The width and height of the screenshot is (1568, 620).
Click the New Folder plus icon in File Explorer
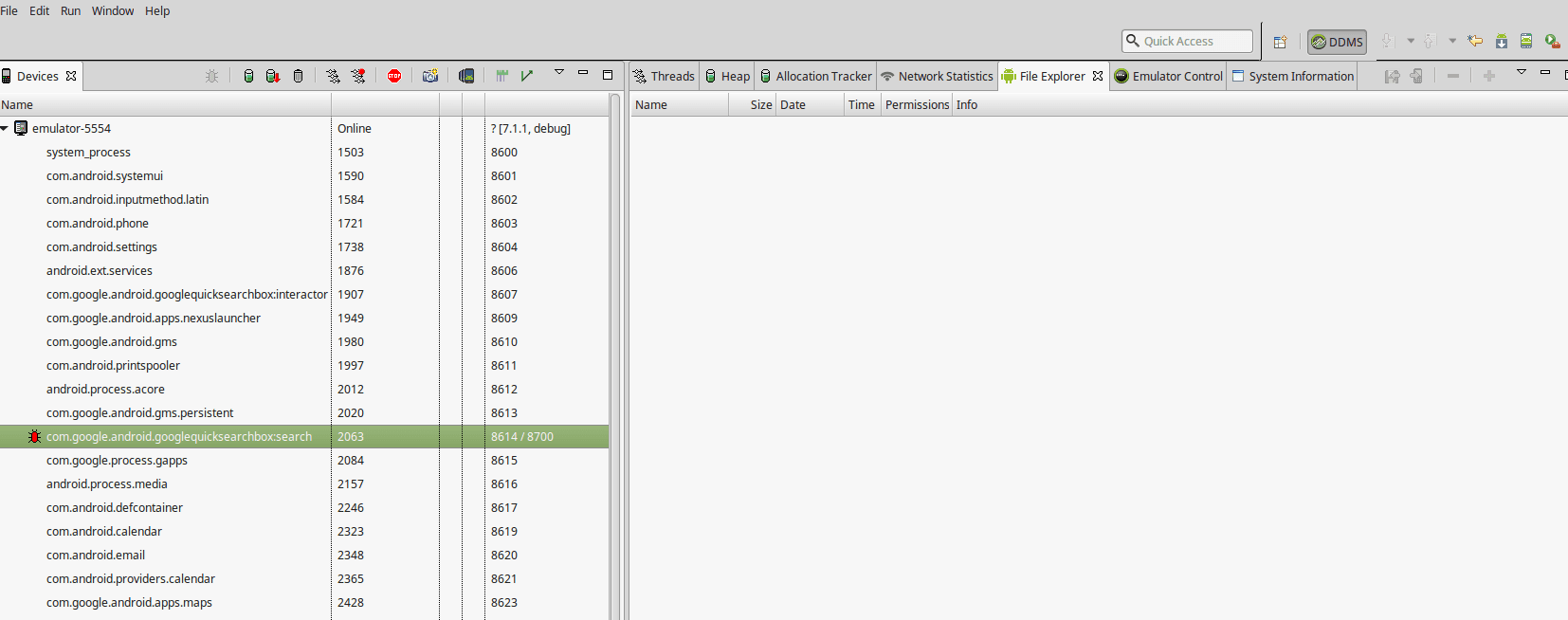point(1489,76)
